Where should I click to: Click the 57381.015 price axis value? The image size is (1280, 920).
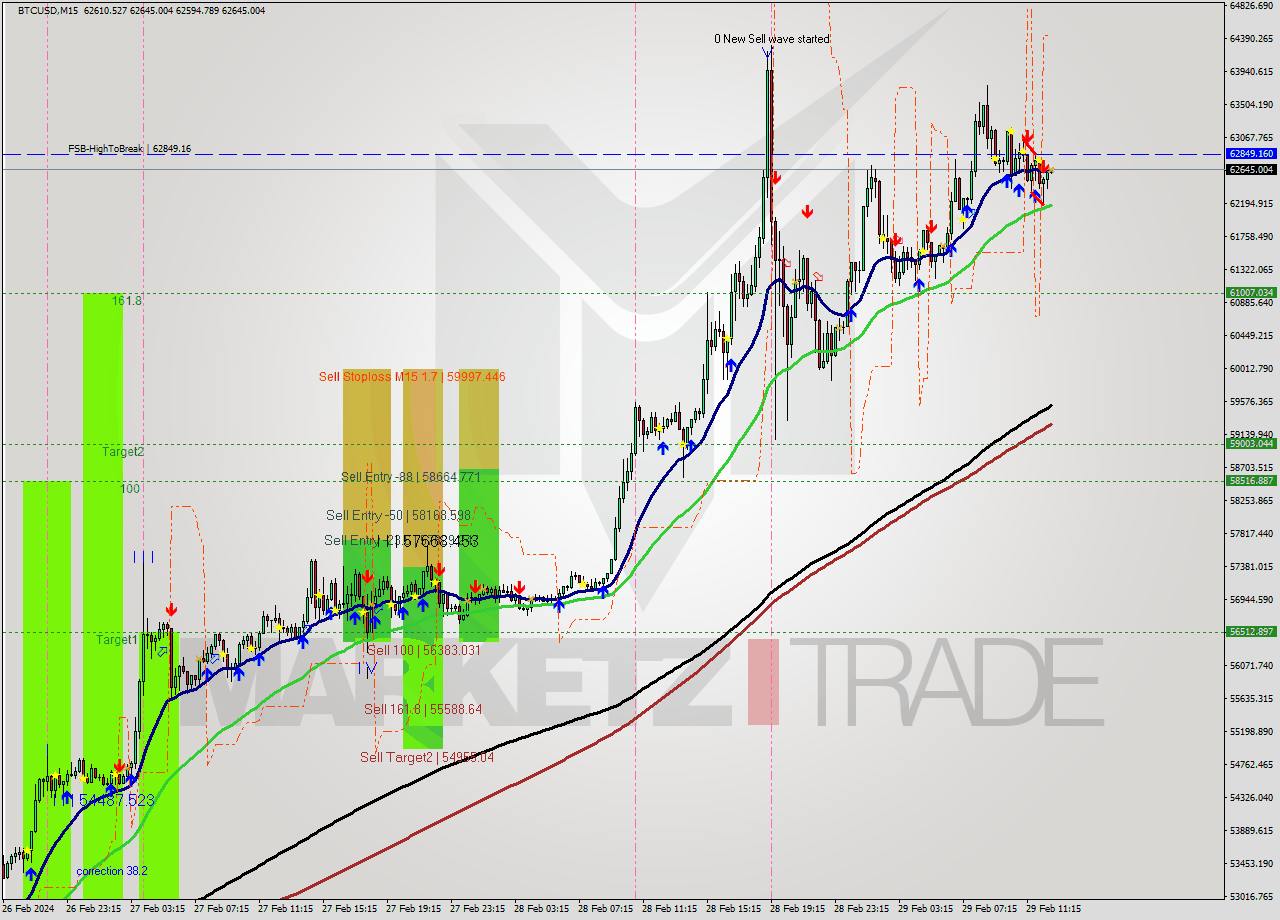tap(1250, 566)
